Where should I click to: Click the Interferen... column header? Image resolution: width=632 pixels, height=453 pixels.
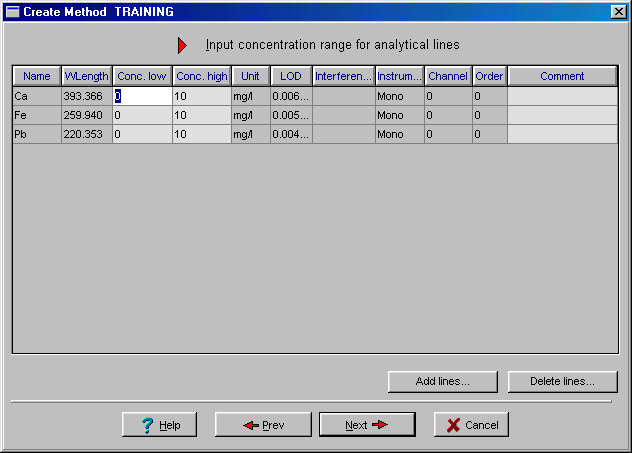point(343,76)
